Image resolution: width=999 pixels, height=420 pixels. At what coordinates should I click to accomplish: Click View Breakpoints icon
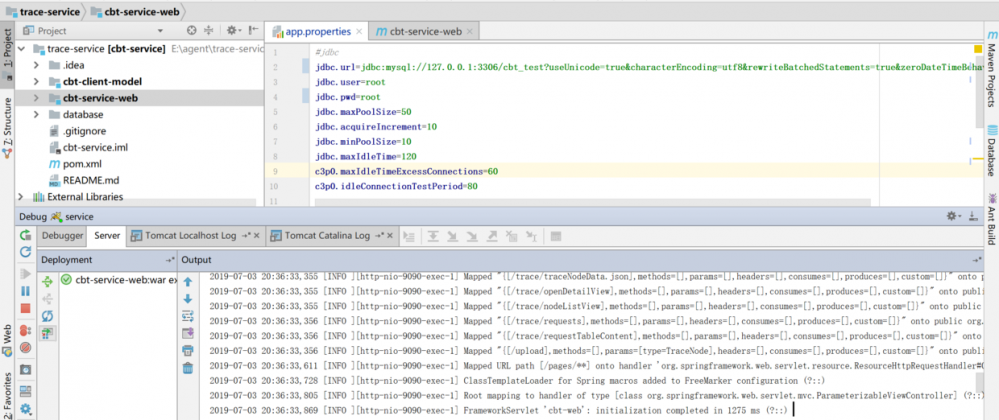(25, 329)
